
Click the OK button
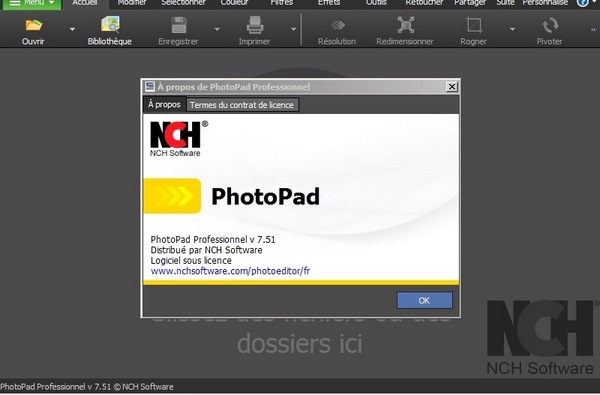pyautogui.click(x=424, y=300)
